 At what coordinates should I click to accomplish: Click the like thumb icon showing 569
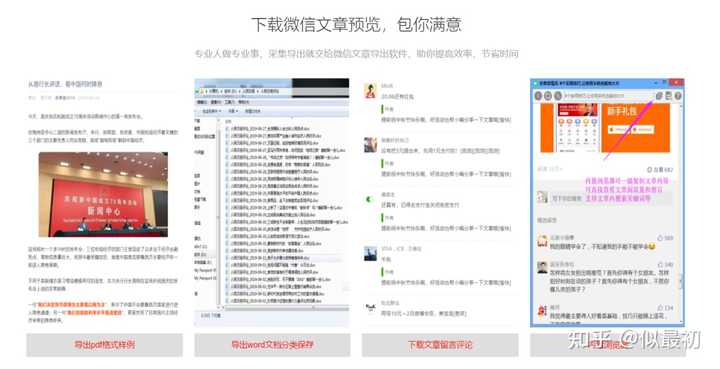(660, 238)
